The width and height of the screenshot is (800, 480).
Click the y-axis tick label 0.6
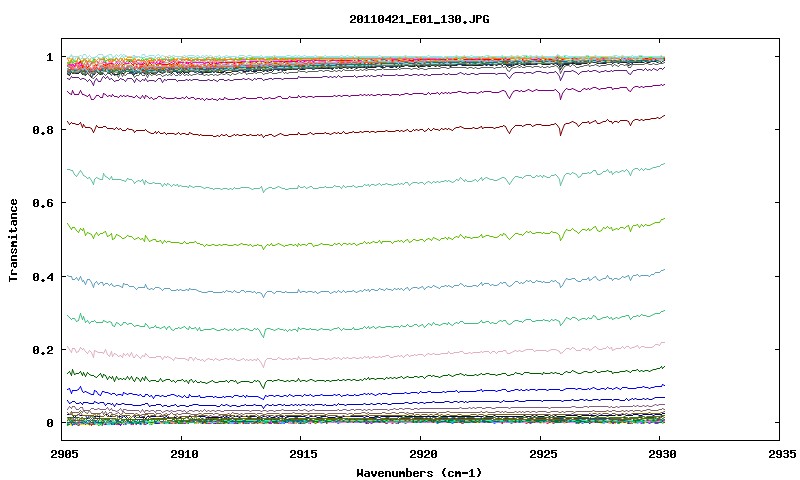click(43, 203)
